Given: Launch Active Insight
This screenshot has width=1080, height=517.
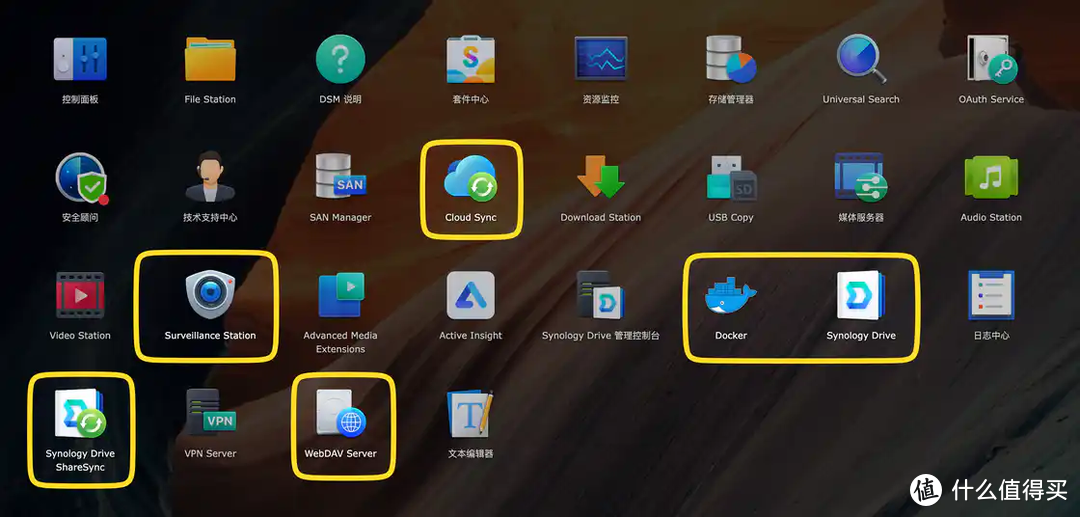Looking at the screenshot, I should click(x=470, y=295).
